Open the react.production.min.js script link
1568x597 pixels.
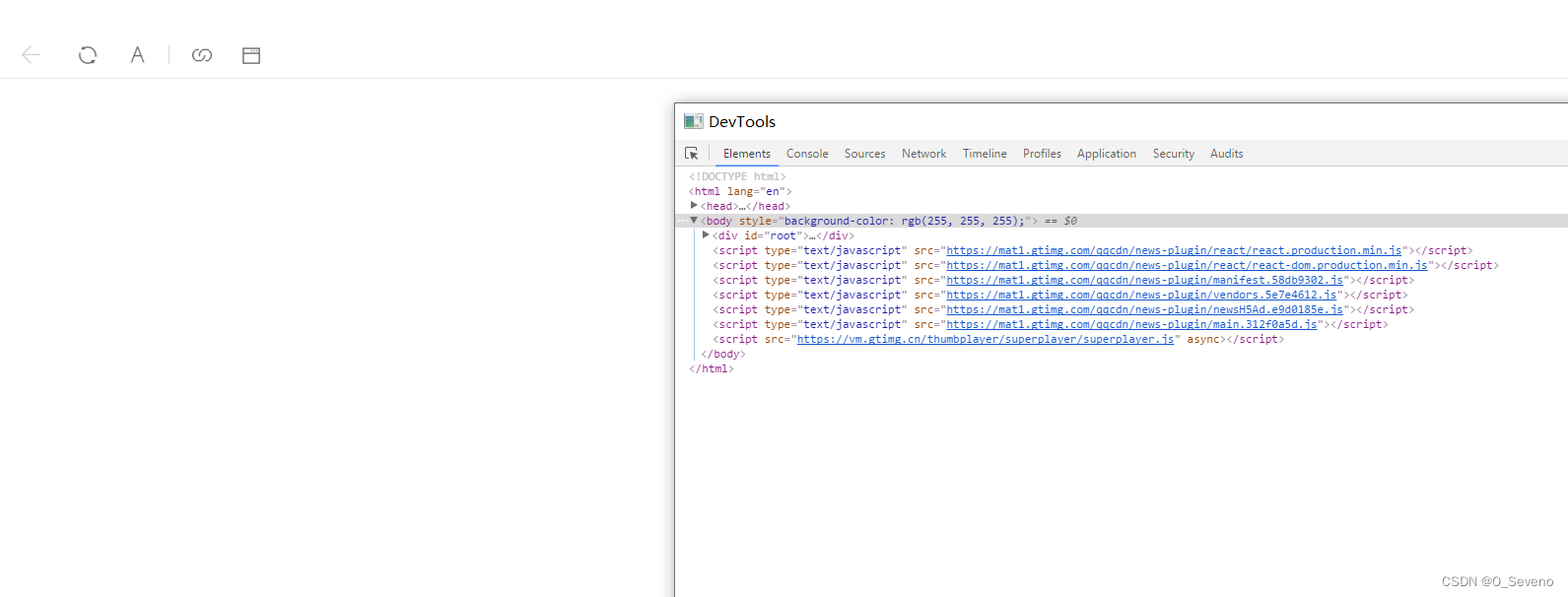[1173, 251]
